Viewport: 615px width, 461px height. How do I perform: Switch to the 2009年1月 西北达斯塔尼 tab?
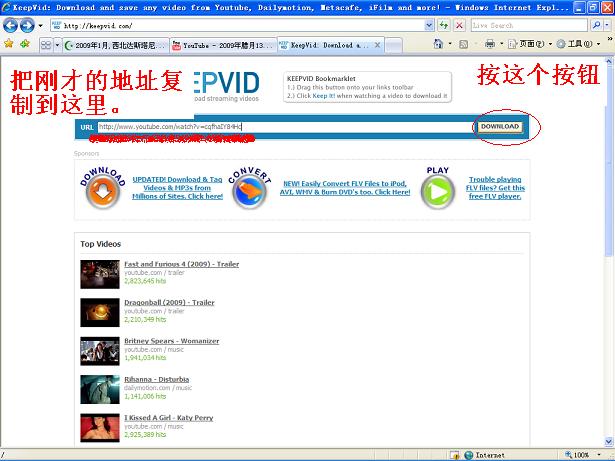(x=116, y=46)
